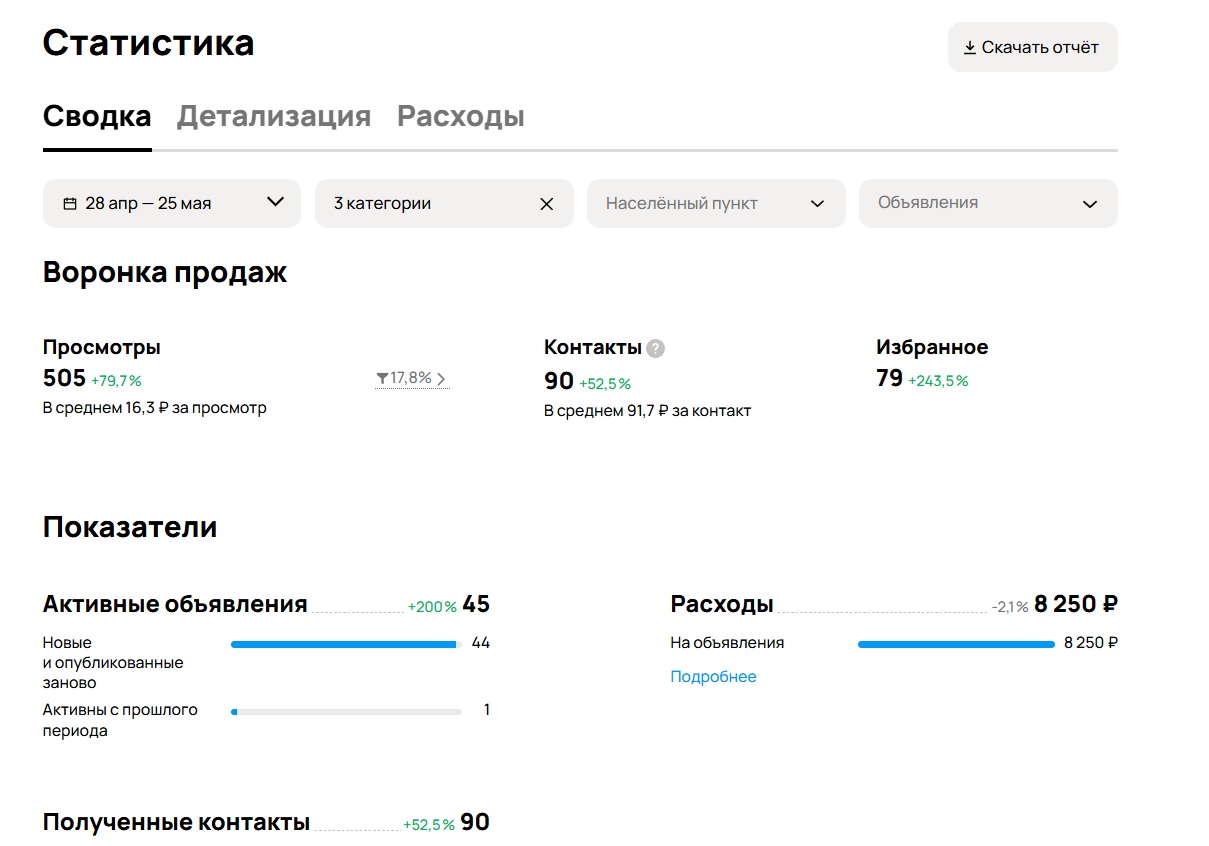Click the Активные объявления heading
Image resolution: width=1209 pixels, height=846 pixels.
pyautogui.click(x=175, y=604)
